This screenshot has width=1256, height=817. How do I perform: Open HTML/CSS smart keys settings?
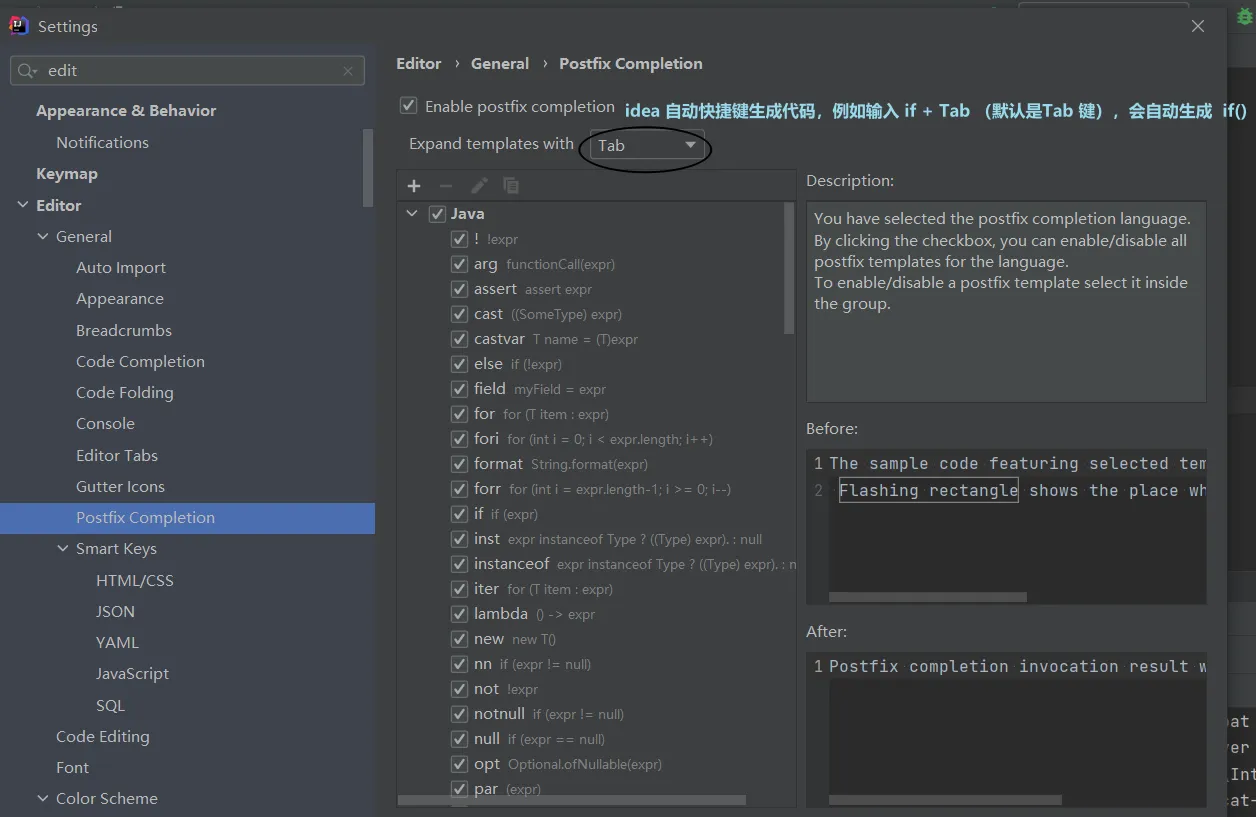[x=135, y=581]
